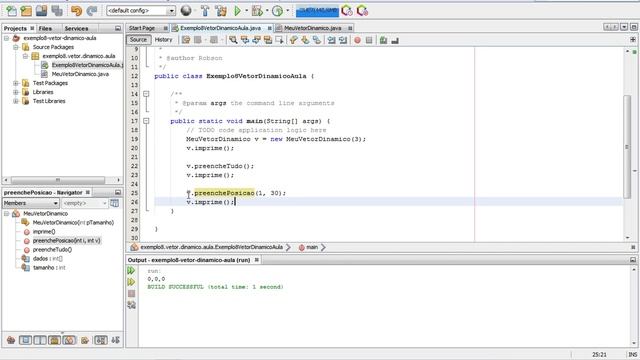
Task: Click the Next Bookmark icon
Action: tap(305, 40)
